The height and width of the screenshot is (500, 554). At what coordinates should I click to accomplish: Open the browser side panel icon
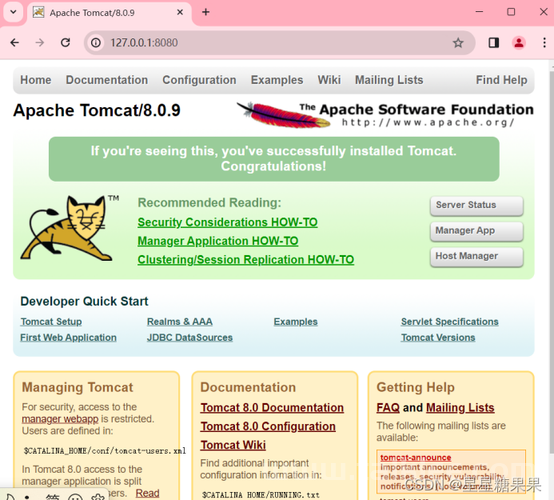494,43
